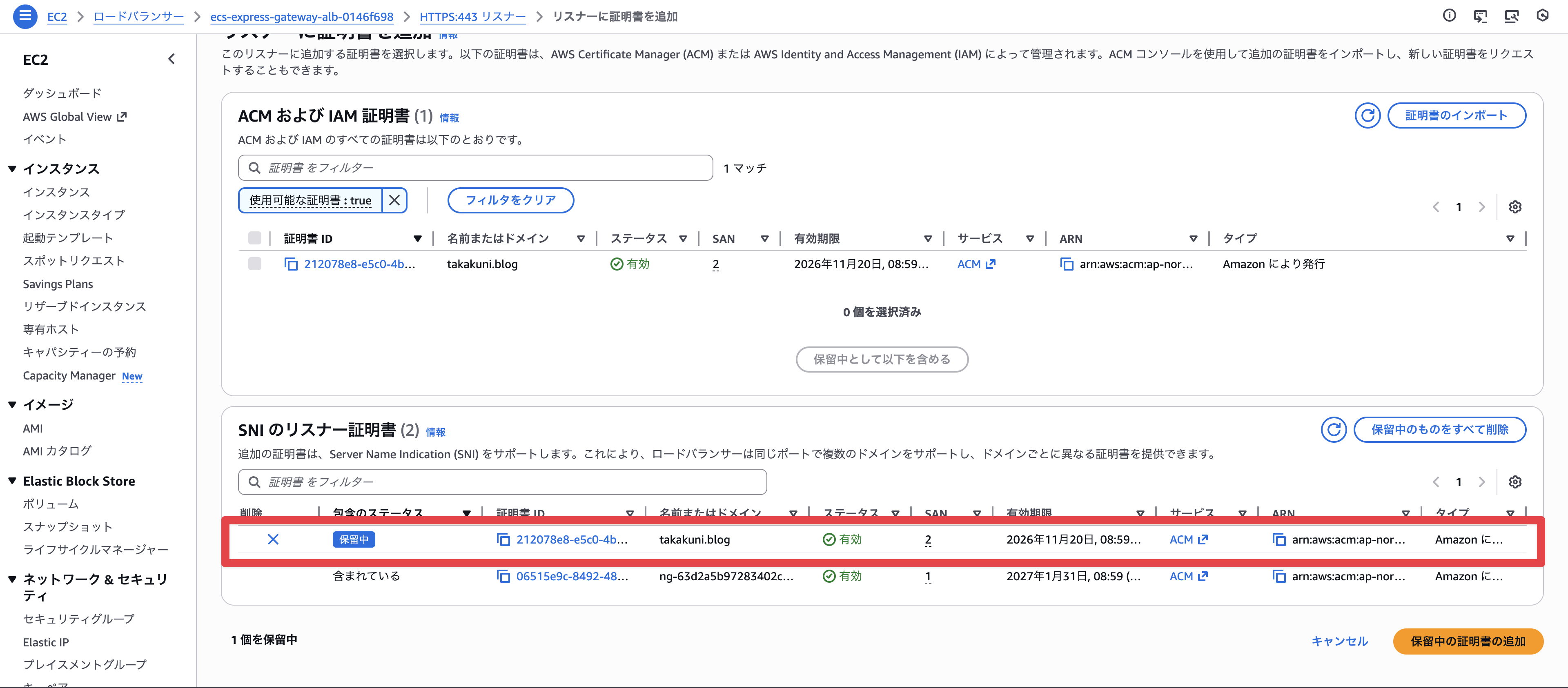The image size is (1568, 688).
Task: Open セキュリティグループ in sidebar
Action: 78,619
